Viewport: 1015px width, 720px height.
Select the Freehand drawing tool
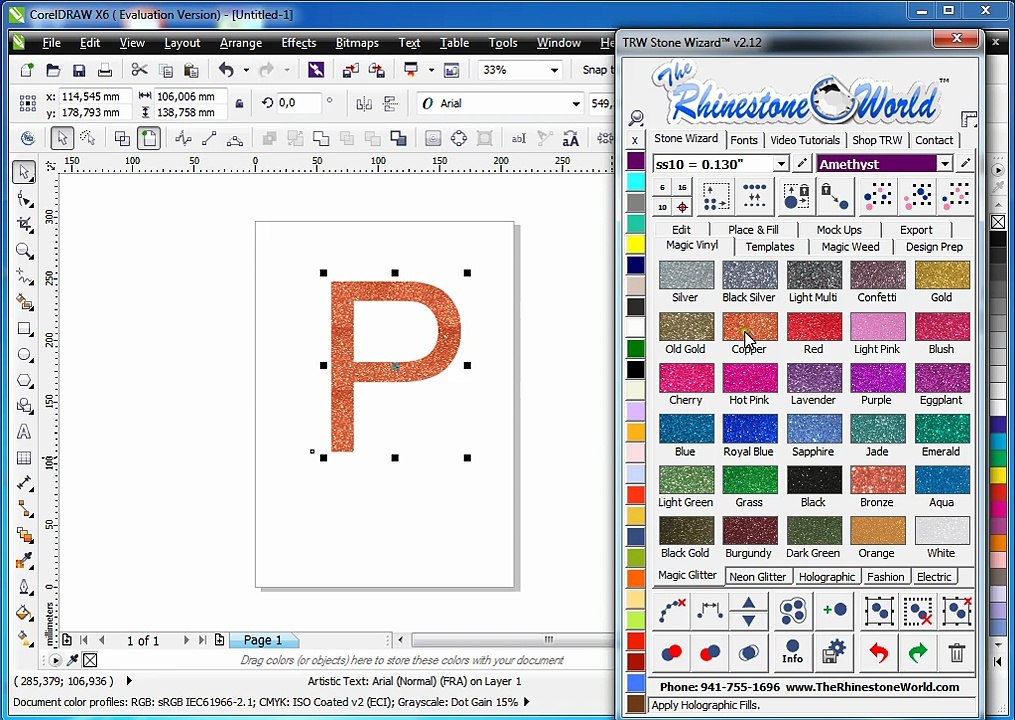coord(24,277)
